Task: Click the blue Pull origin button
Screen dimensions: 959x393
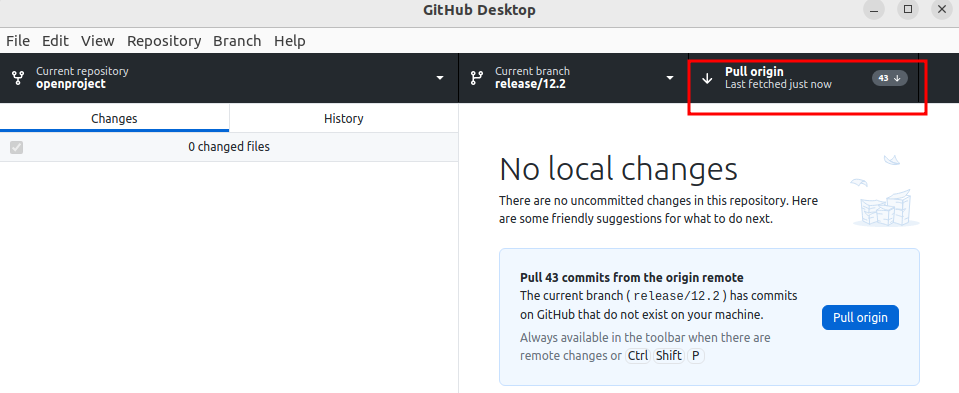Action: (x=861, y=318)
